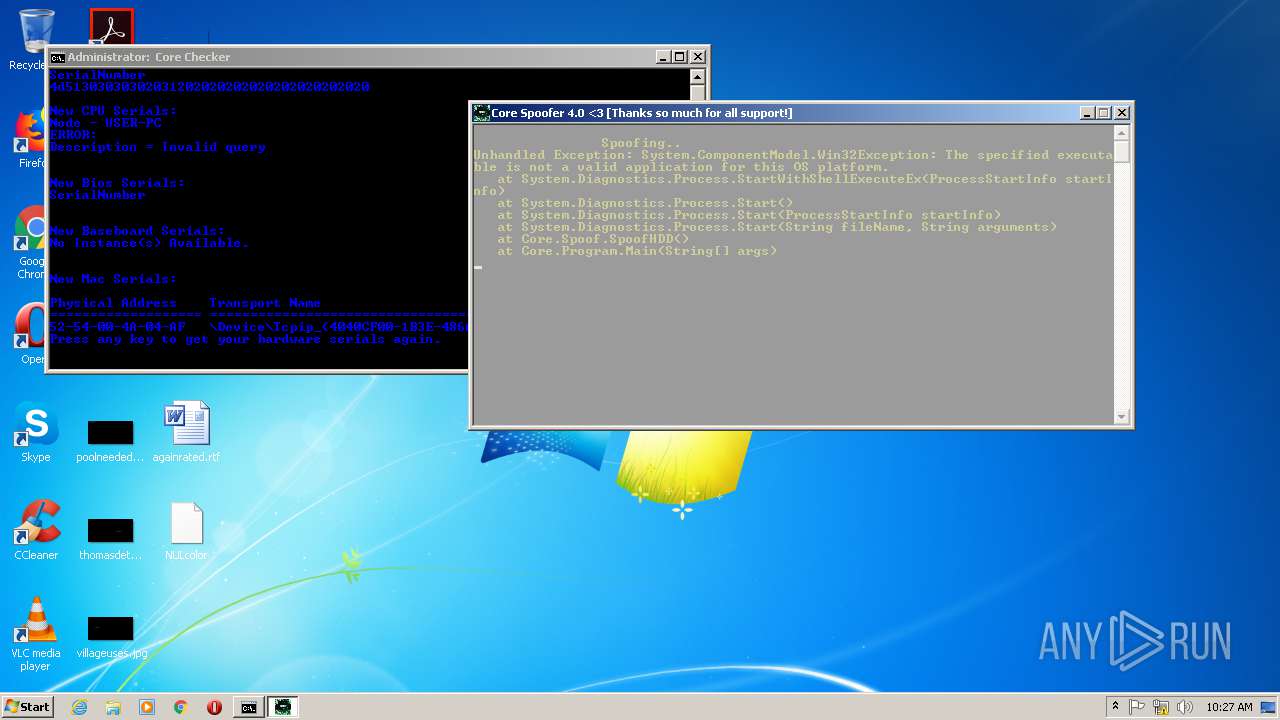Open Windows Media Player taskbar icon

click(147, 707)
